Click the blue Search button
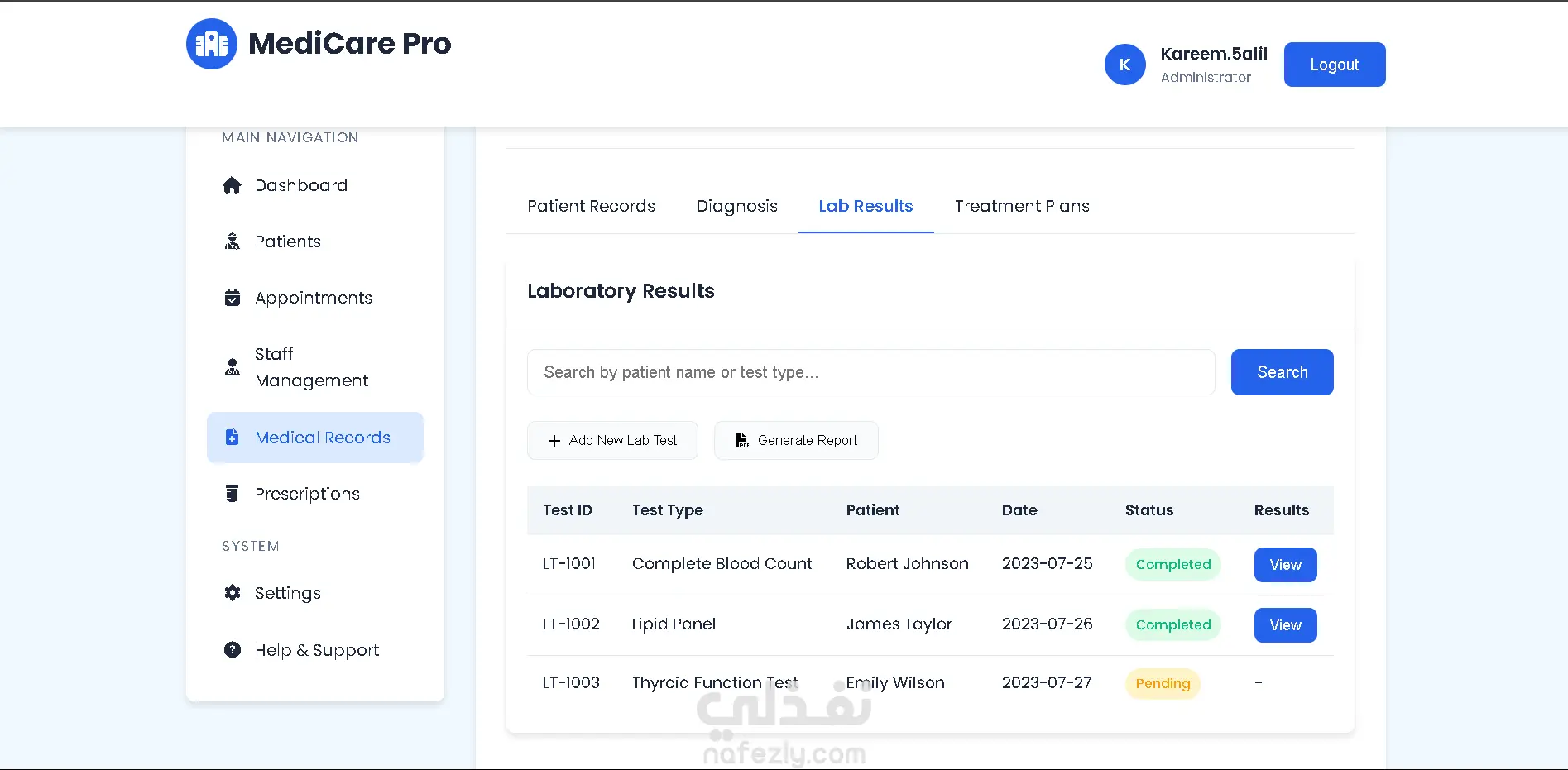 click(x=1282, y=372)
